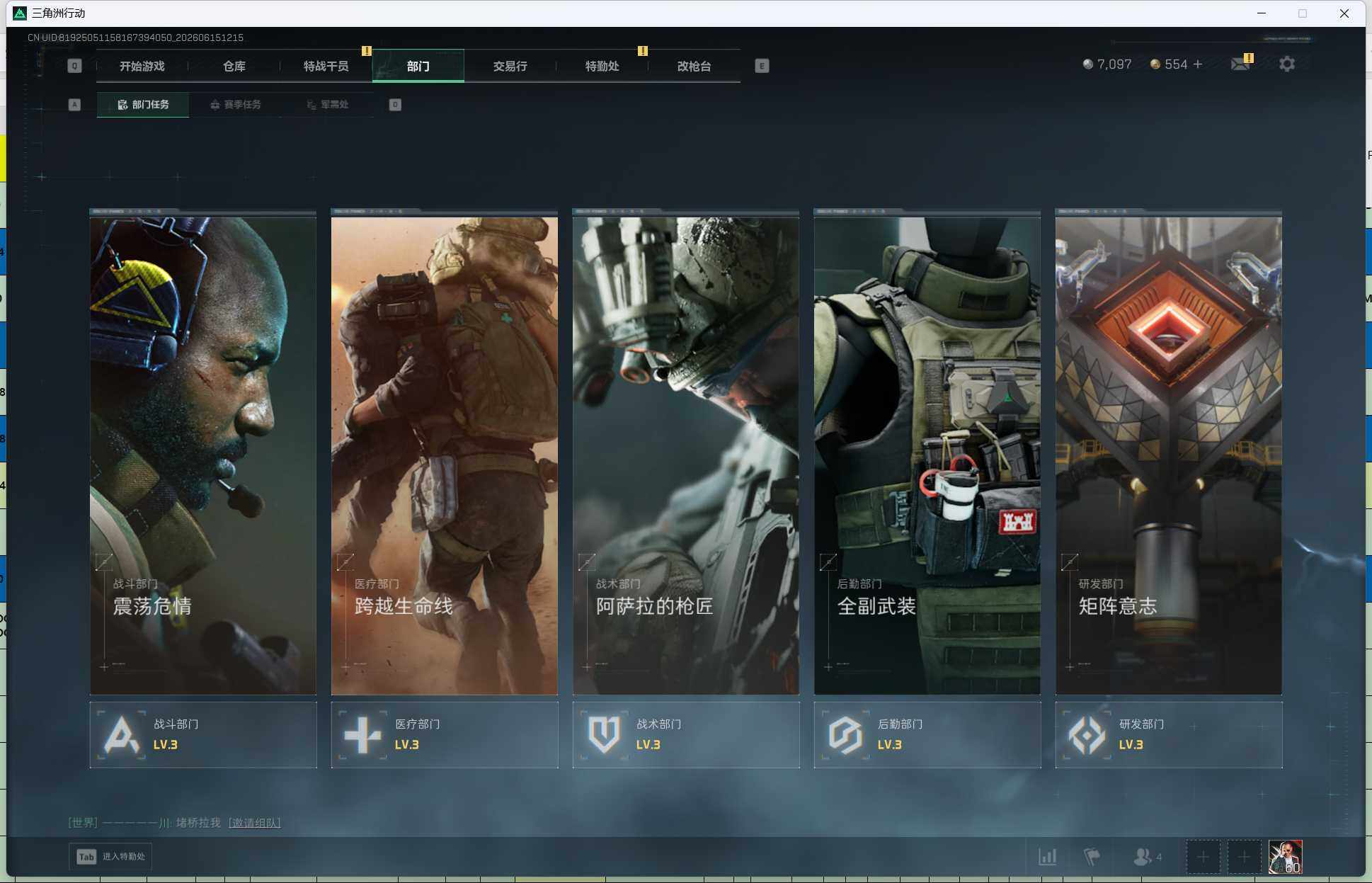The image size is (1372, 883).
Task: Switch to the 仓库 tab
Action: pyautogui.click(x=234, y=66)
